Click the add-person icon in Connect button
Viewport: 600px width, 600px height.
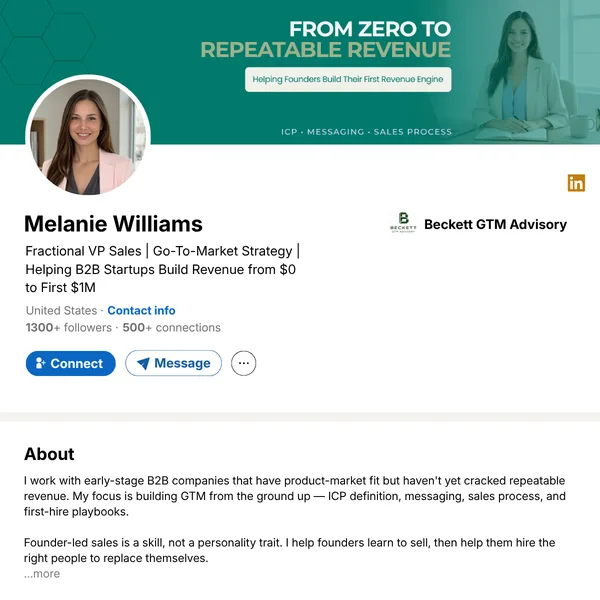tap(40, 363)
